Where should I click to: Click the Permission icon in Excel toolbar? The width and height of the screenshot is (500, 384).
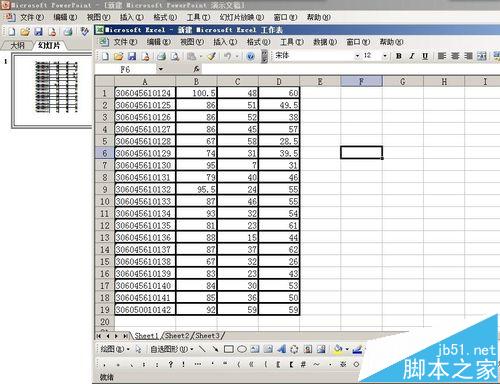145,56
